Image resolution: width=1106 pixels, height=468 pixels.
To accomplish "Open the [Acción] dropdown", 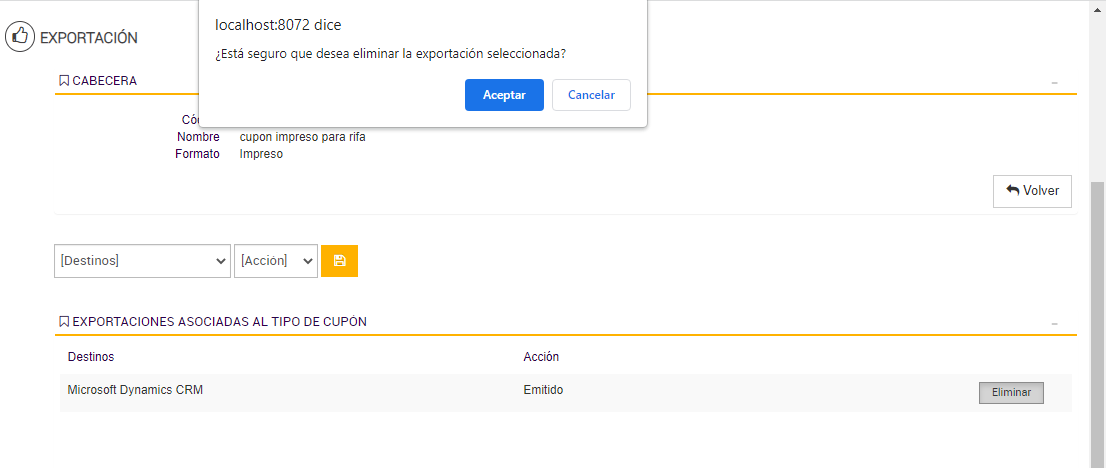I will (x=275, y=261).
